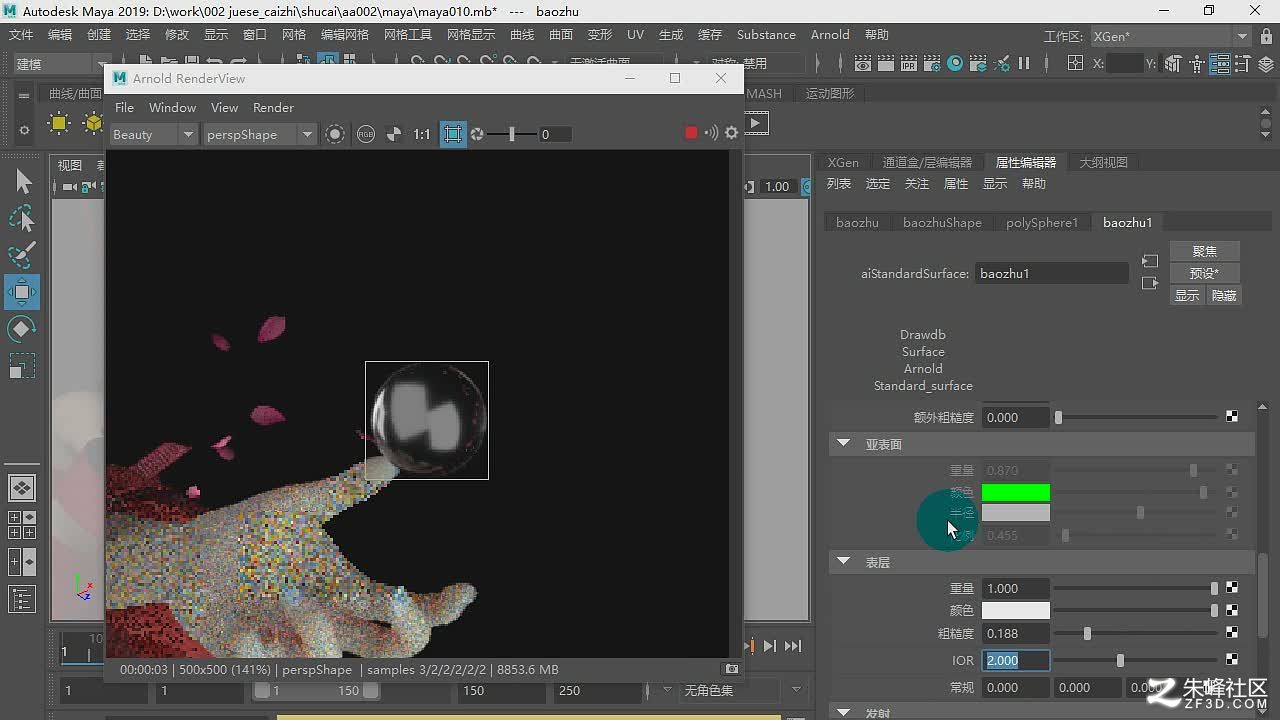Choose the Rotate tool in toolbox
Image resolution: width=1280 pixels, height=720 pixels.
pos(23,329)
